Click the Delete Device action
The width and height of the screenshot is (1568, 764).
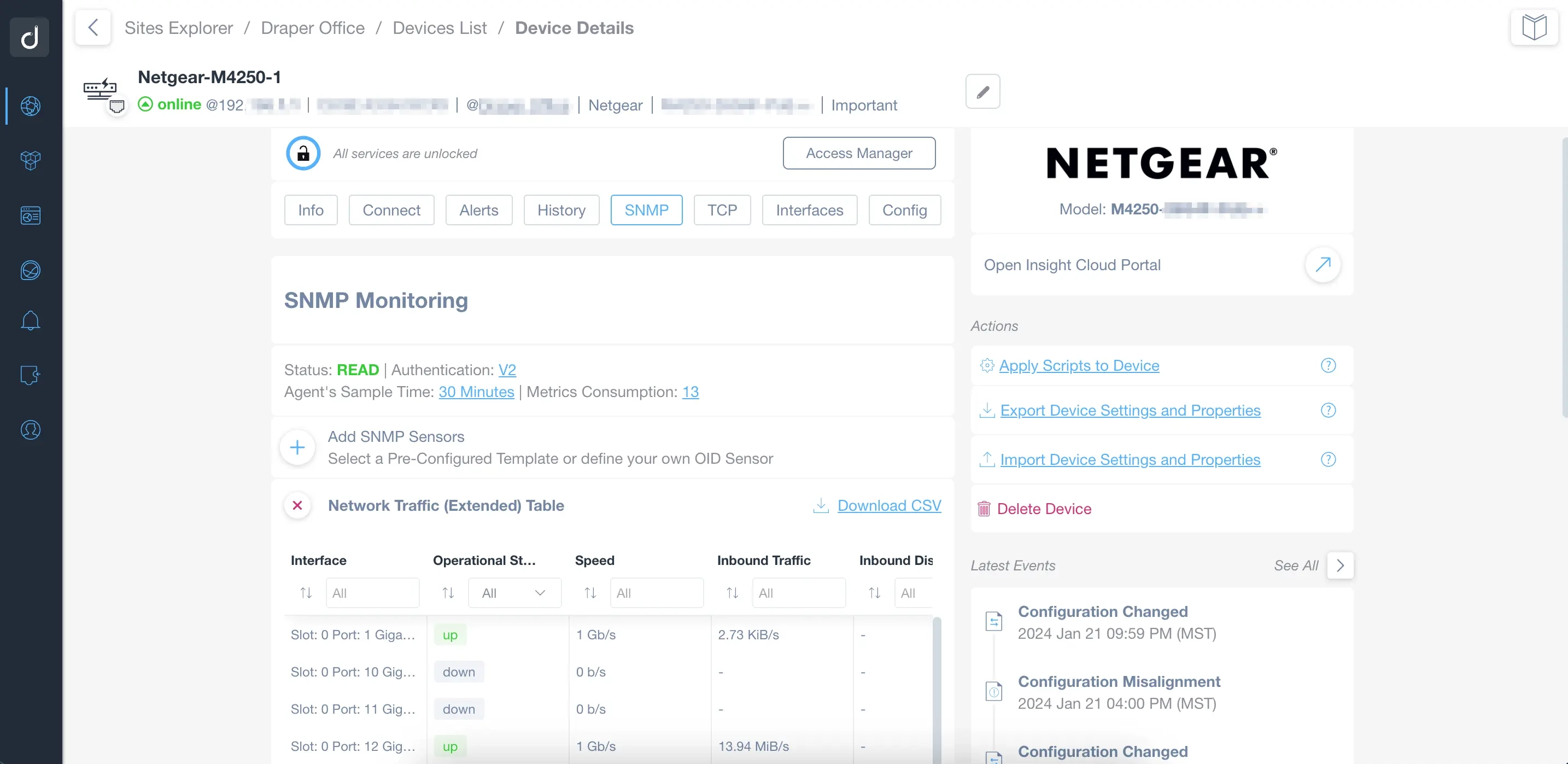coord(1044,509)
